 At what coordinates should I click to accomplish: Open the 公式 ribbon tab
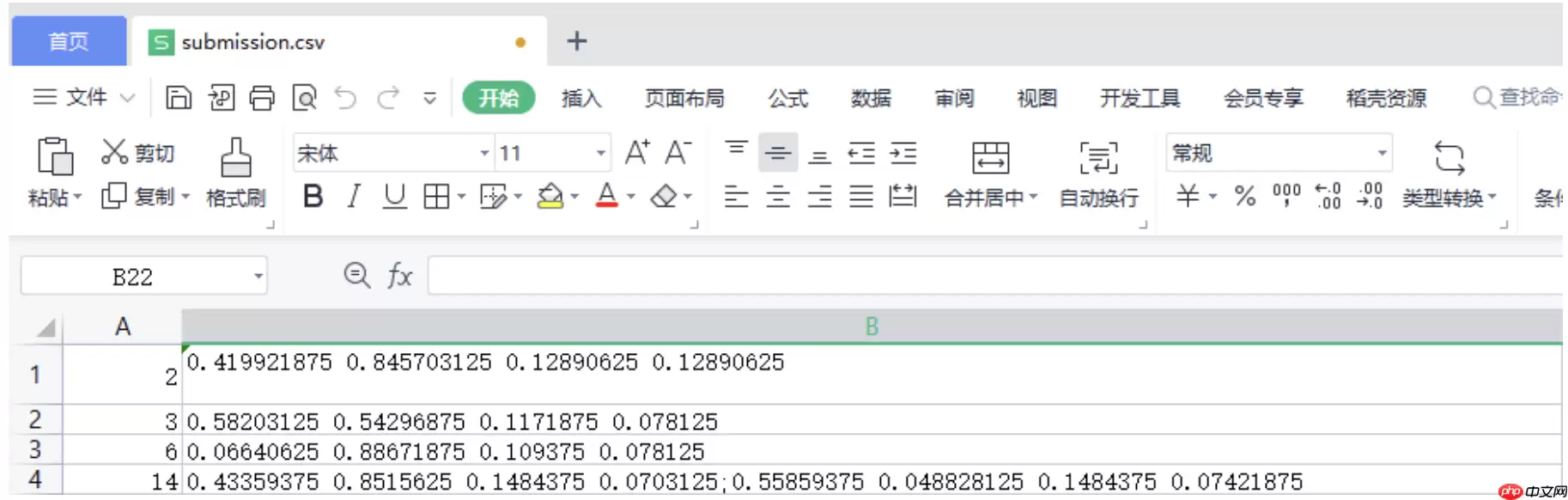(788, 98)
